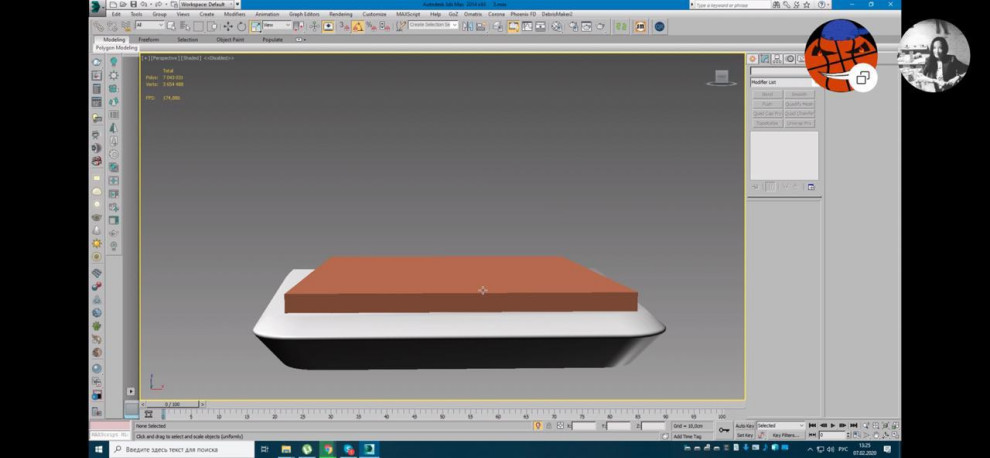Click the ViewCube in the viewport

pyautogui.click(x=721, y=77)
